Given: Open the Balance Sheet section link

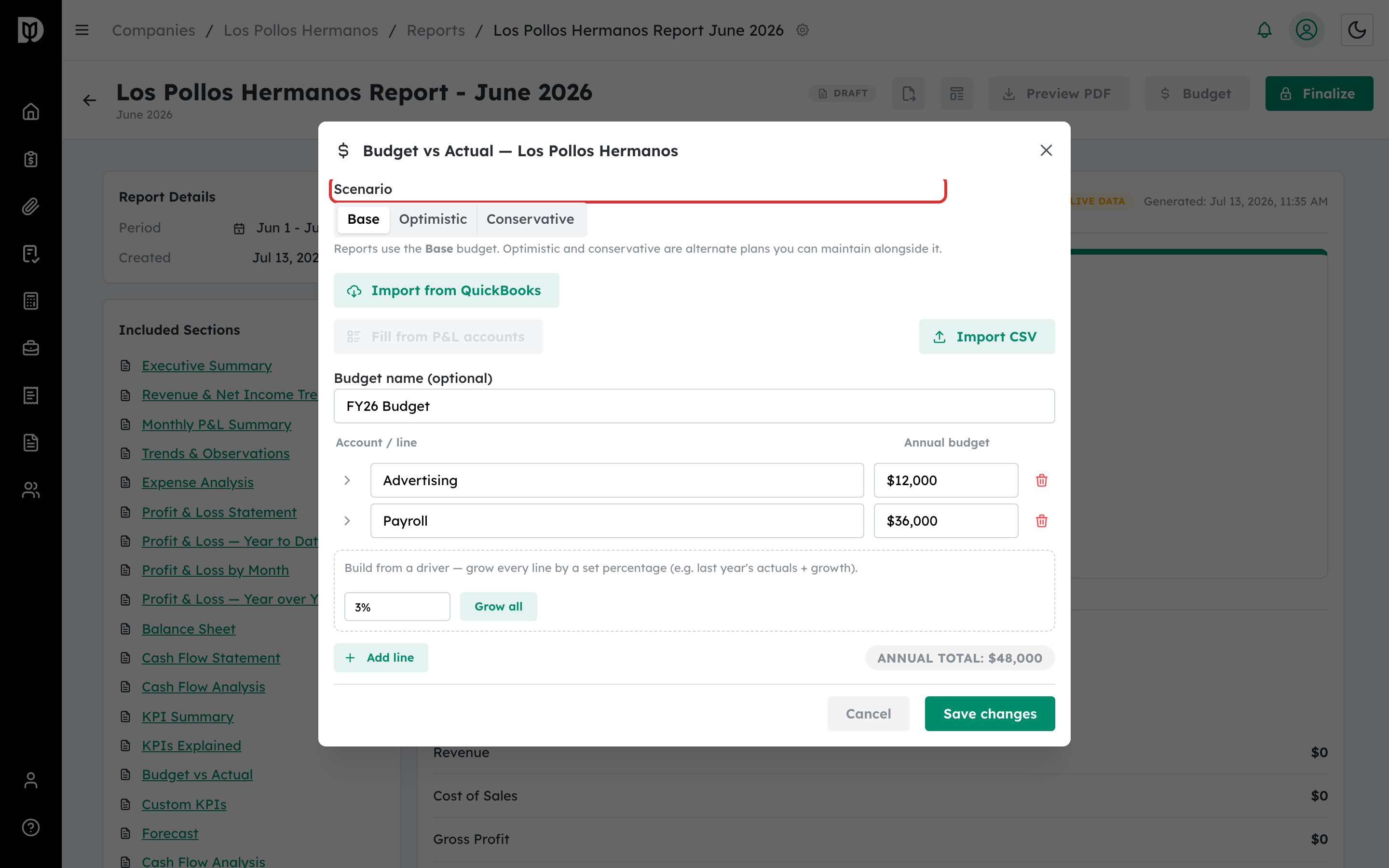Looking at the screenshot, I should click(x=188, y=629).
